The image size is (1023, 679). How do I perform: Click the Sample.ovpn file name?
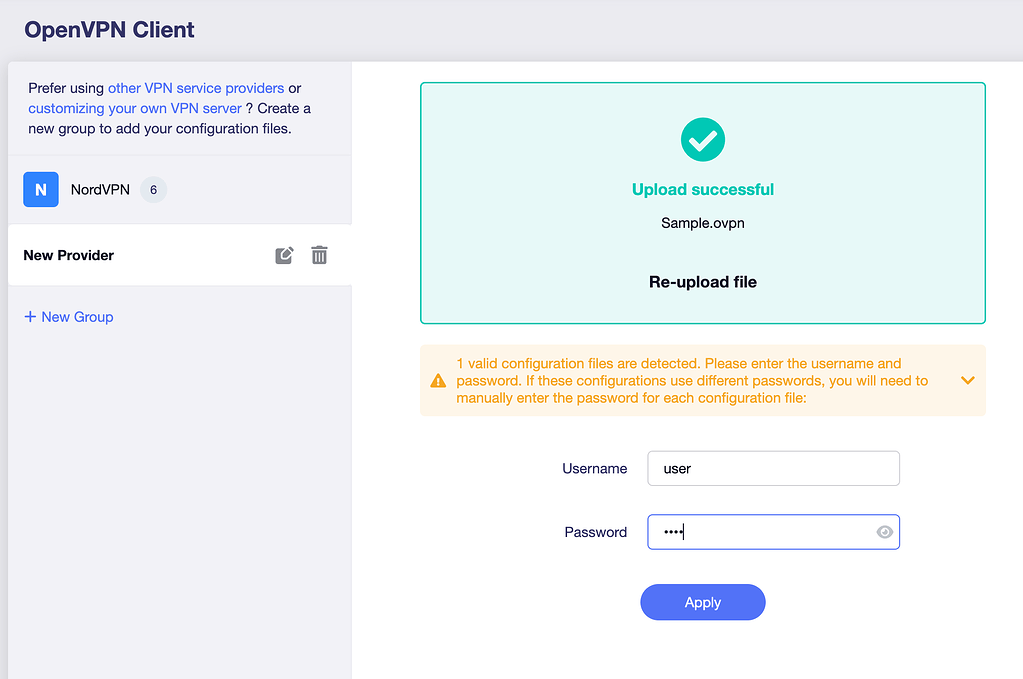[x=703, y=223]
